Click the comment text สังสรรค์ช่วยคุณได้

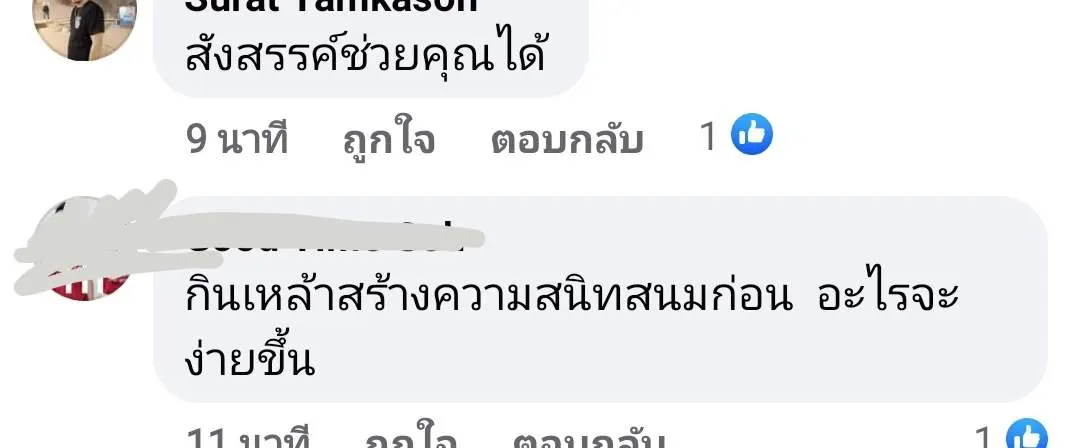[366, 52]
